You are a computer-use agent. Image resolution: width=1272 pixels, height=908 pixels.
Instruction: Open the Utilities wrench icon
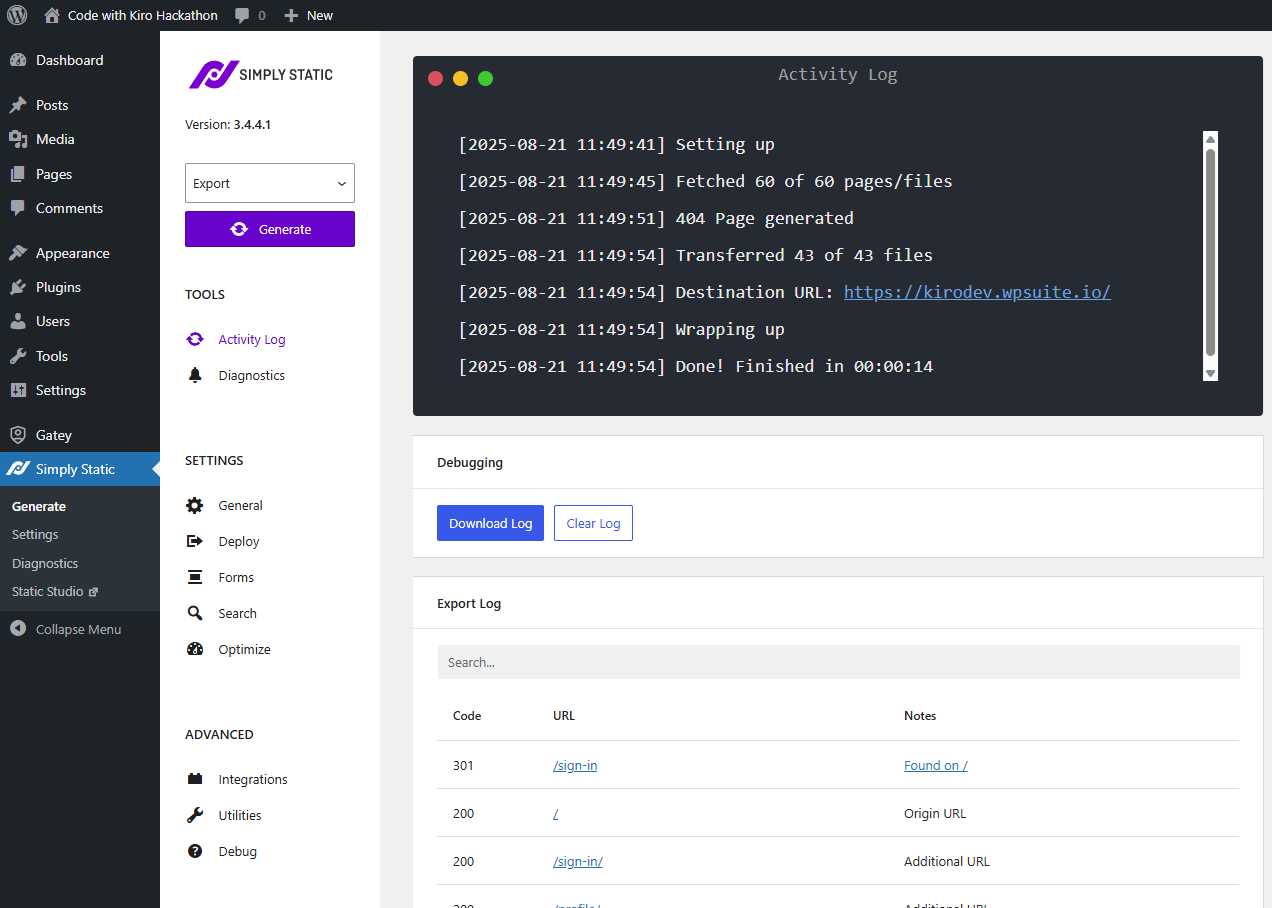pyautogui.click(x=195, y=815)
